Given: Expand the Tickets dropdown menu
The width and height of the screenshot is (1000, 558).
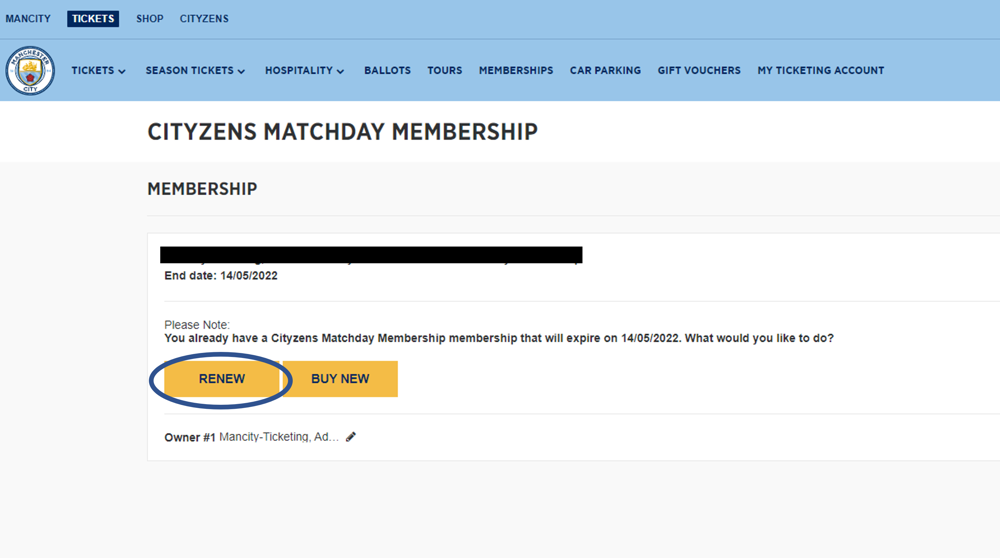Looking at the screenshot, I should (98, 71).
